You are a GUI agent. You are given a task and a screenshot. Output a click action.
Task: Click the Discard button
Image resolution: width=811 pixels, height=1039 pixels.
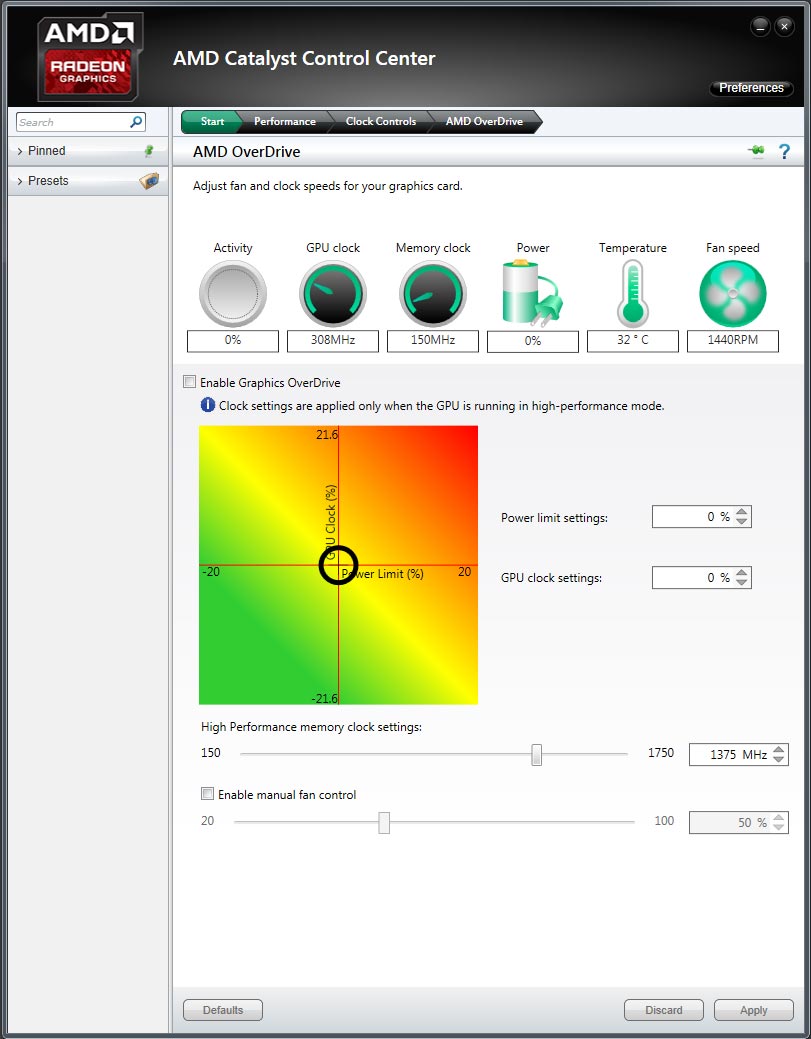point(664,1010)
